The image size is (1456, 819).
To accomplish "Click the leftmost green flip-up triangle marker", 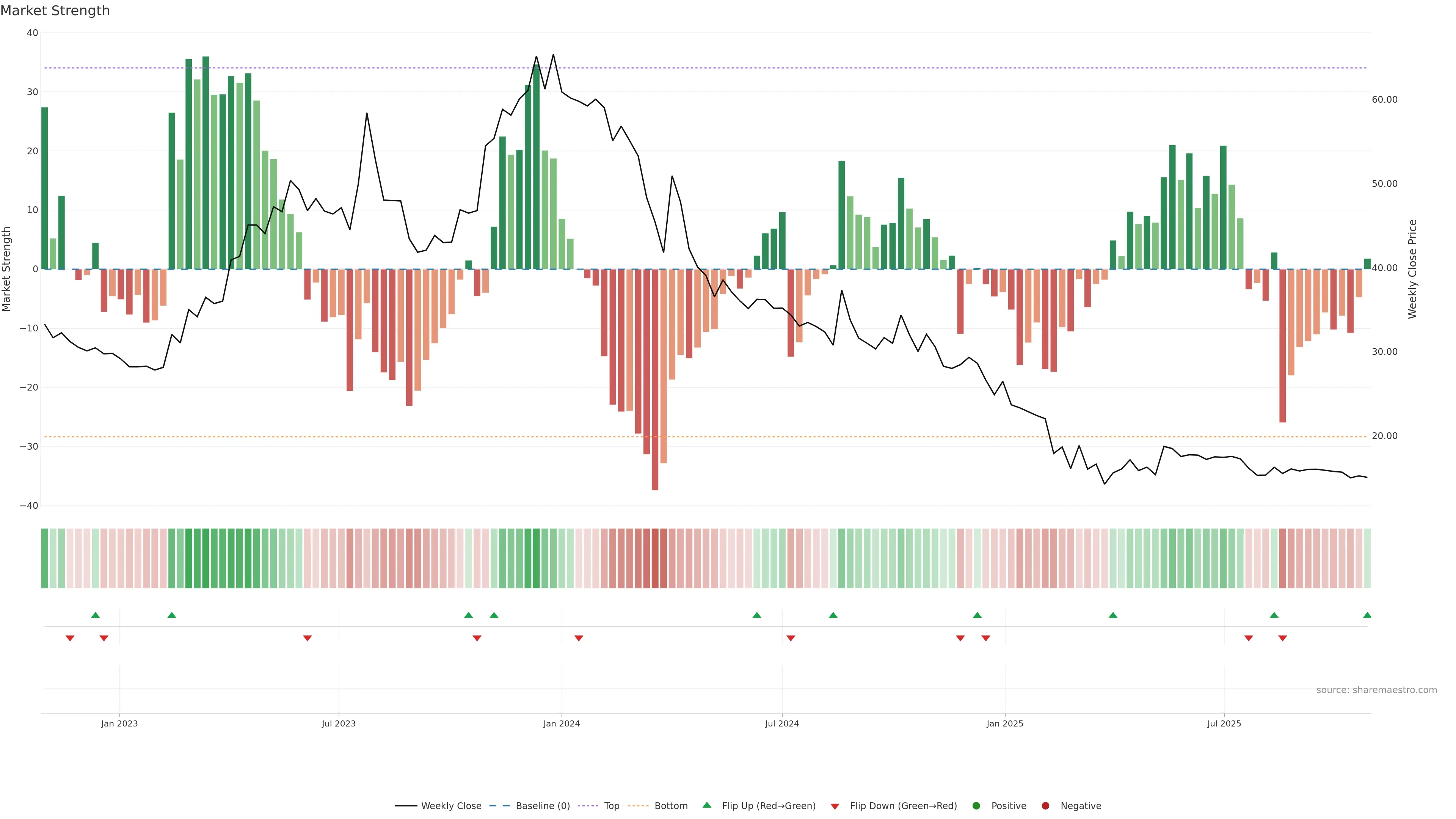I will tap(96, 615).
